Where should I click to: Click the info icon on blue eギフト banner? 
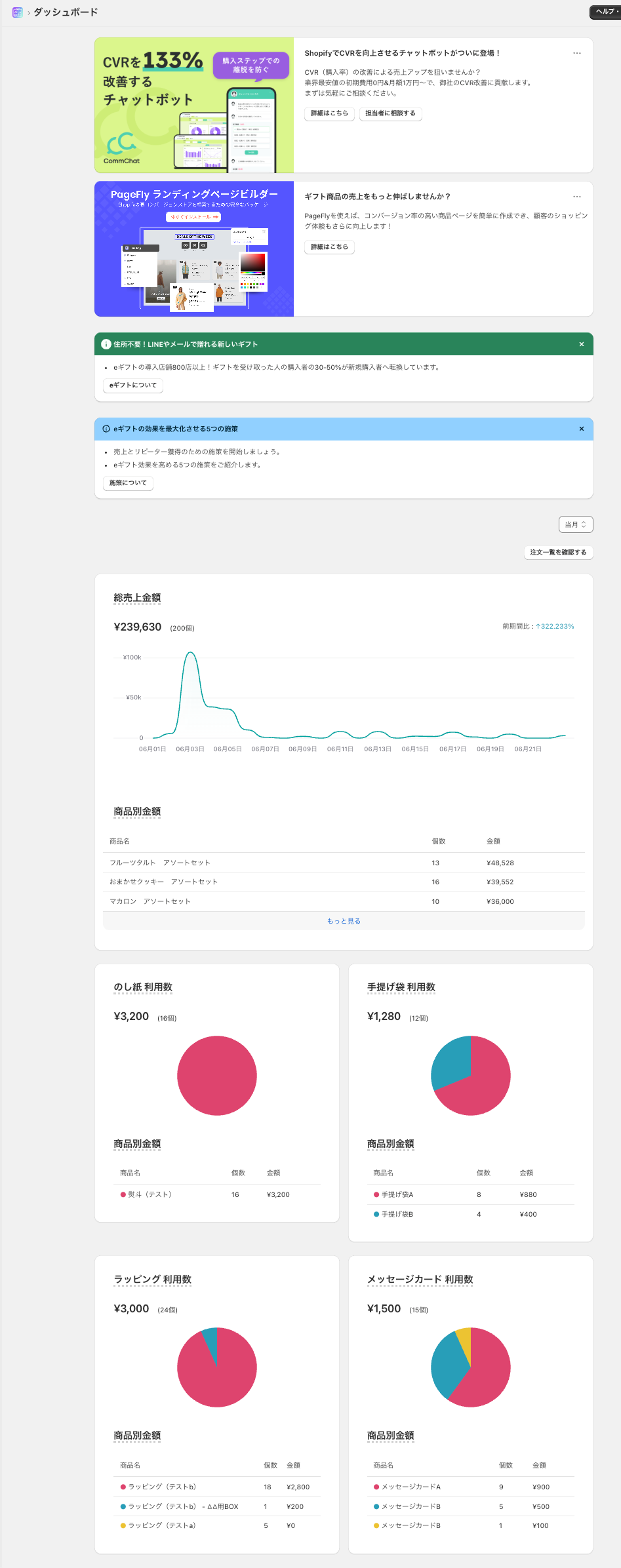point(106,429)
